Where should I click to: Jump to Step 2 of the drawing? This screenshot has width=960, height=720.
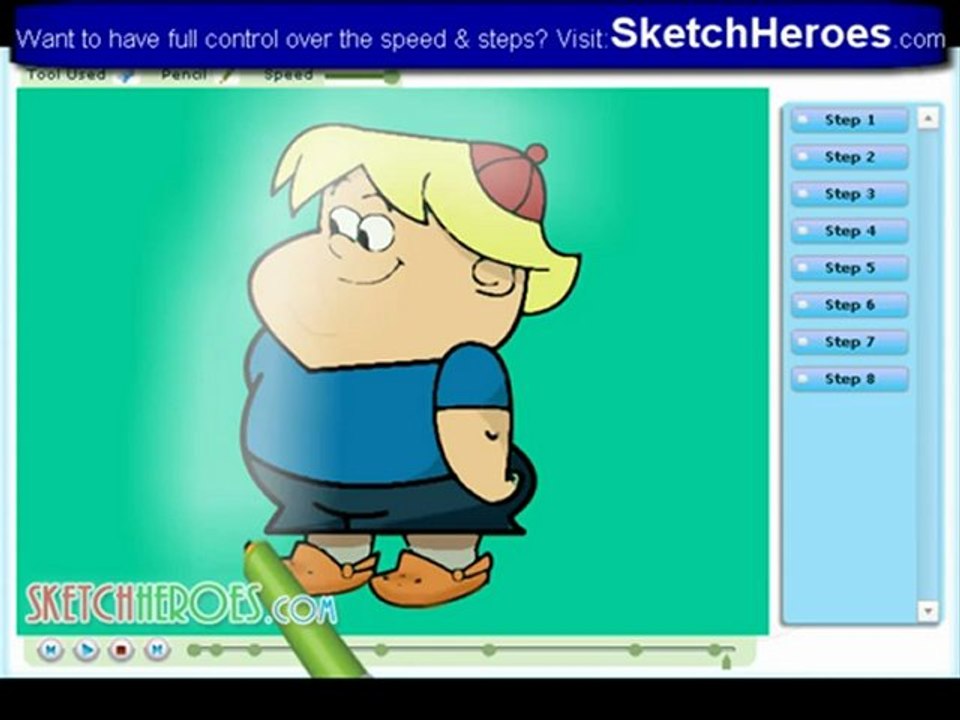click(x=849, y=157)
